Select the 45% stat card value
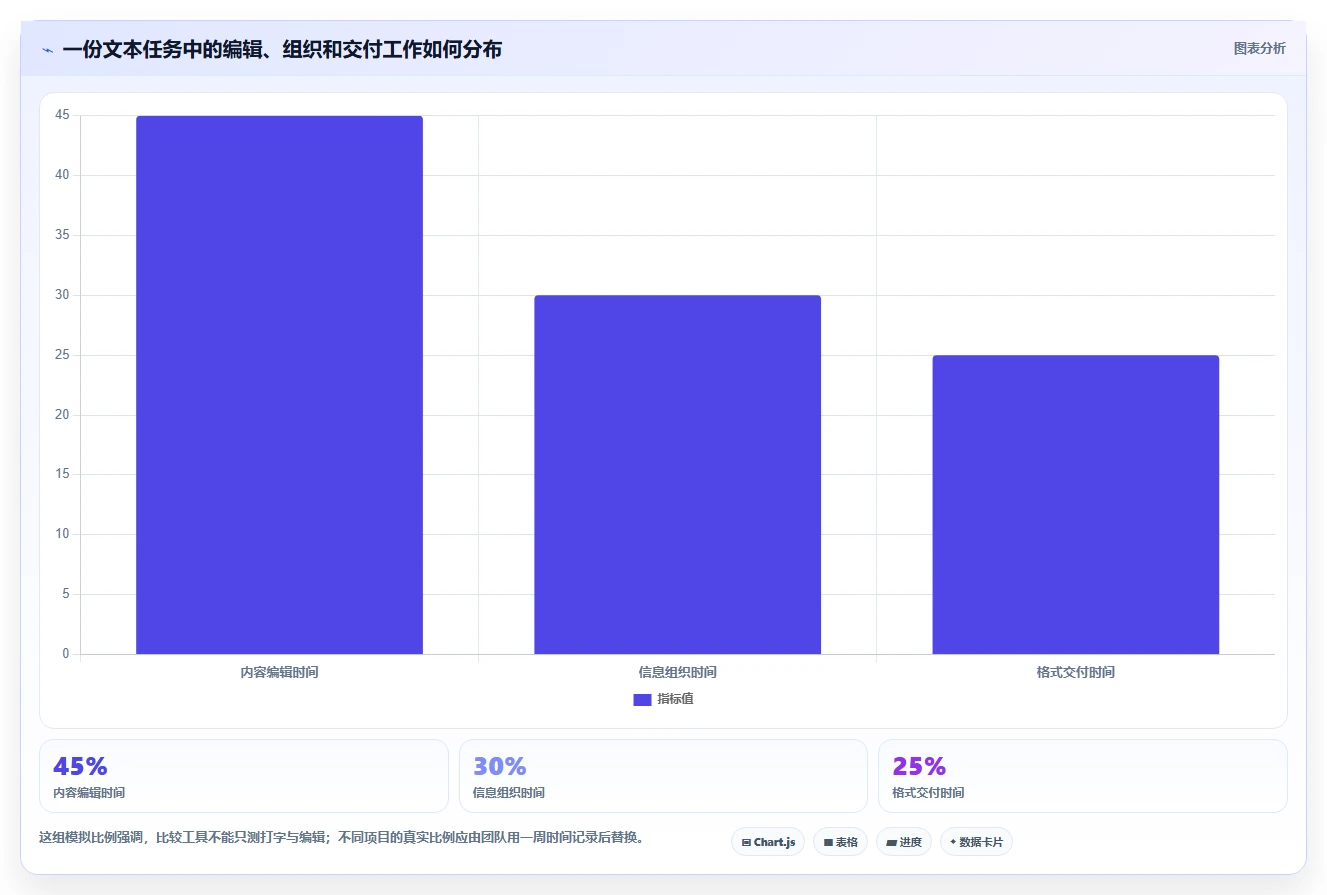Screen dimensions: 1327x895 coord(80,767)
